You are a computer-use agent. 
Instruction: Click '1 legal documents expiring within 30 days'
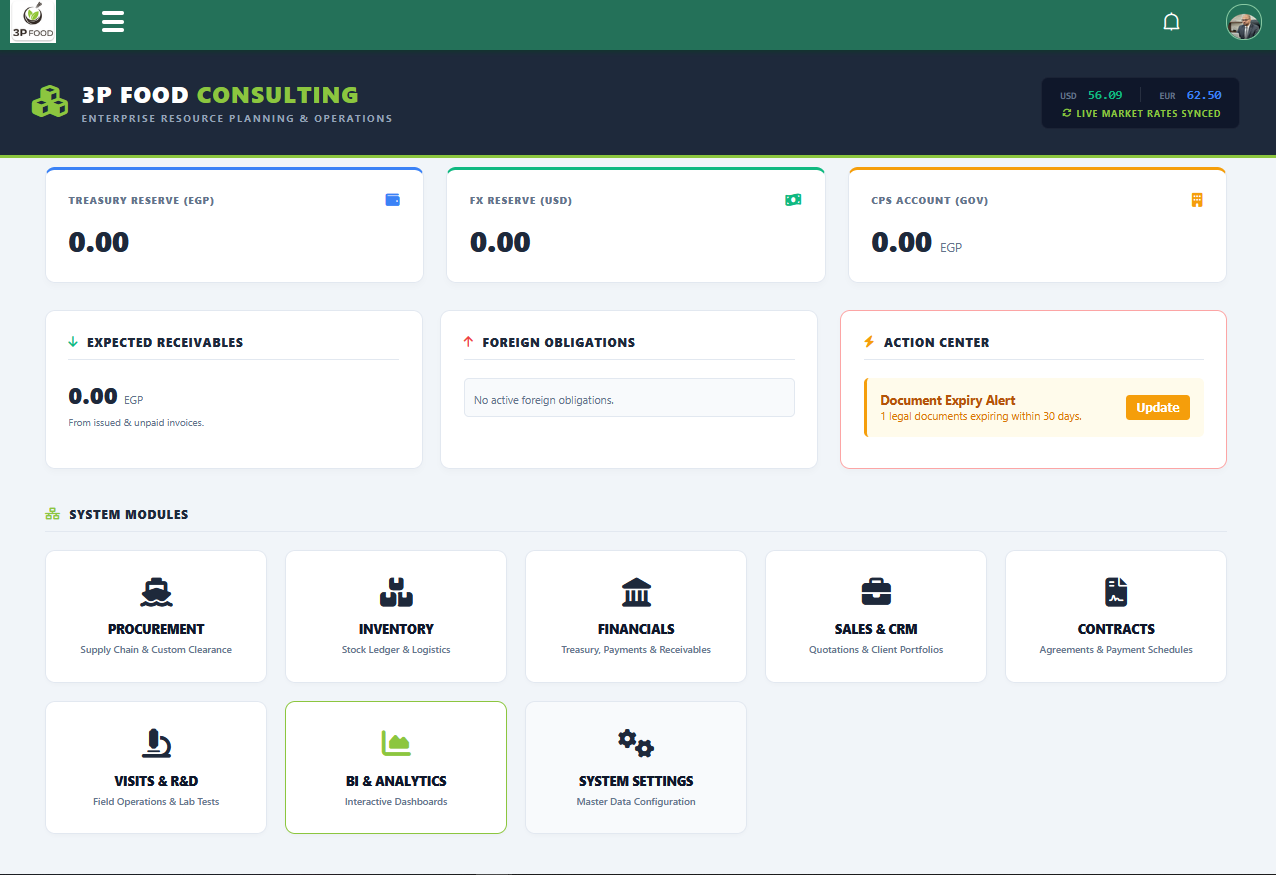(x=981, y=416)
